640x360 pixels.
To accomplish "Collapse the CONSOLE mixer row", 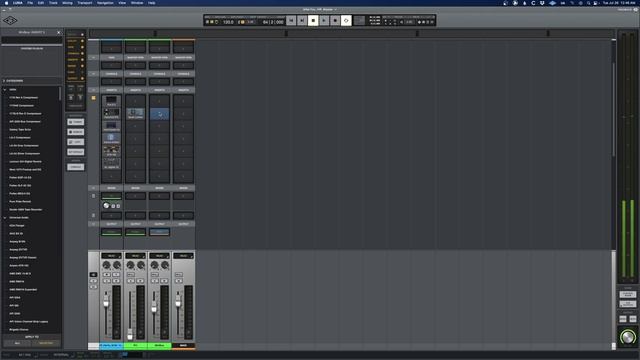I will [93, 74].
